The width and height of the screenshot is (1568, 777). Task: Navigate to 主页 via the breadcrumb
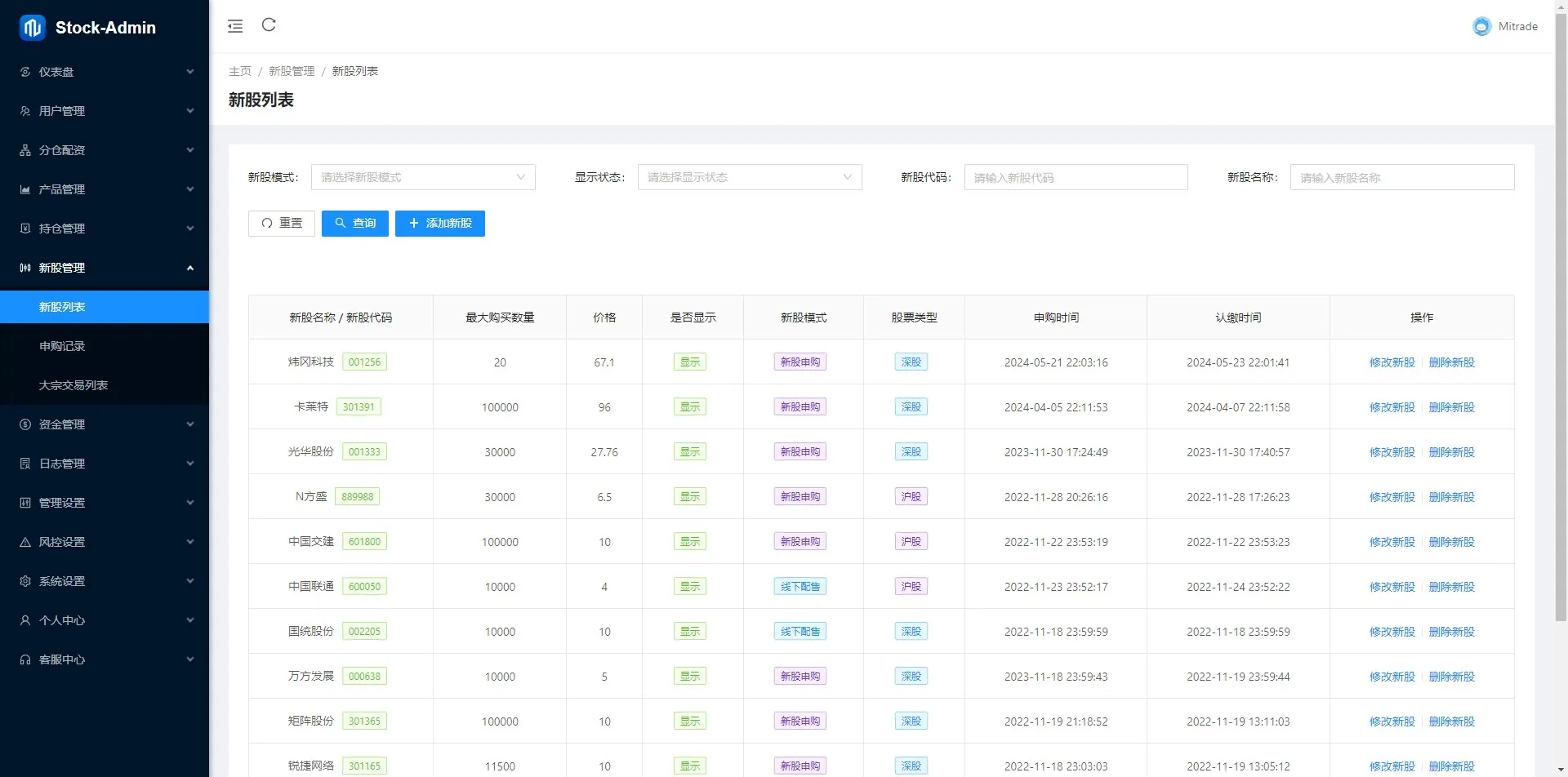(x=240, y=71)
